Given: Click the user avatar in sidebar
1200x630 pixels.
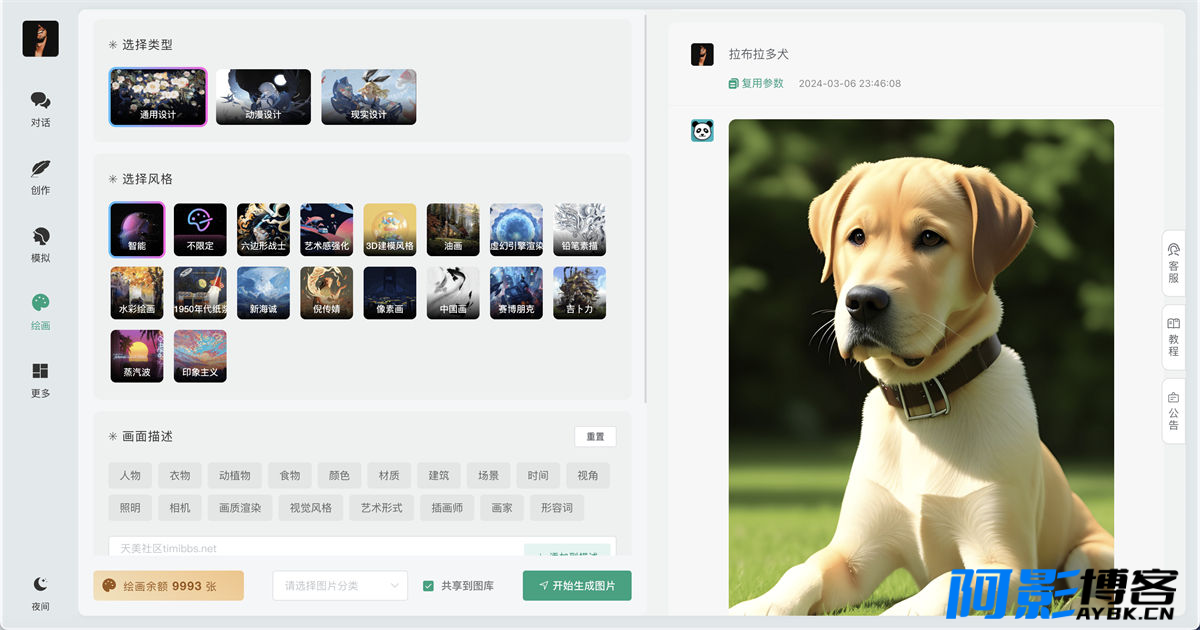Looking at the screenshot, I should point(41,39).
